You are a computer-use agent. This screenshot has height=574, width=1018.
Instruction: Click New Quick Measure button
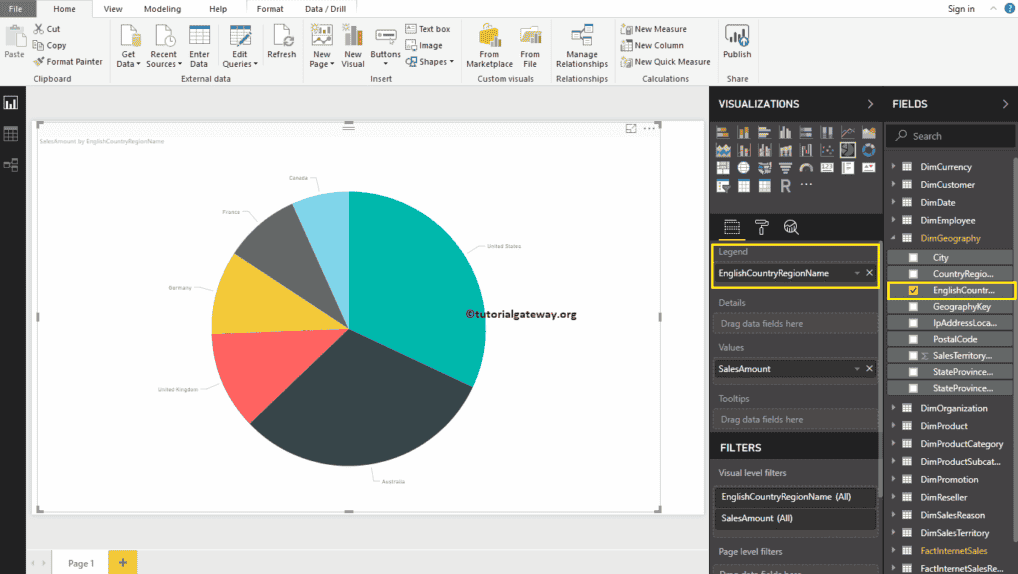click(665, 62)
